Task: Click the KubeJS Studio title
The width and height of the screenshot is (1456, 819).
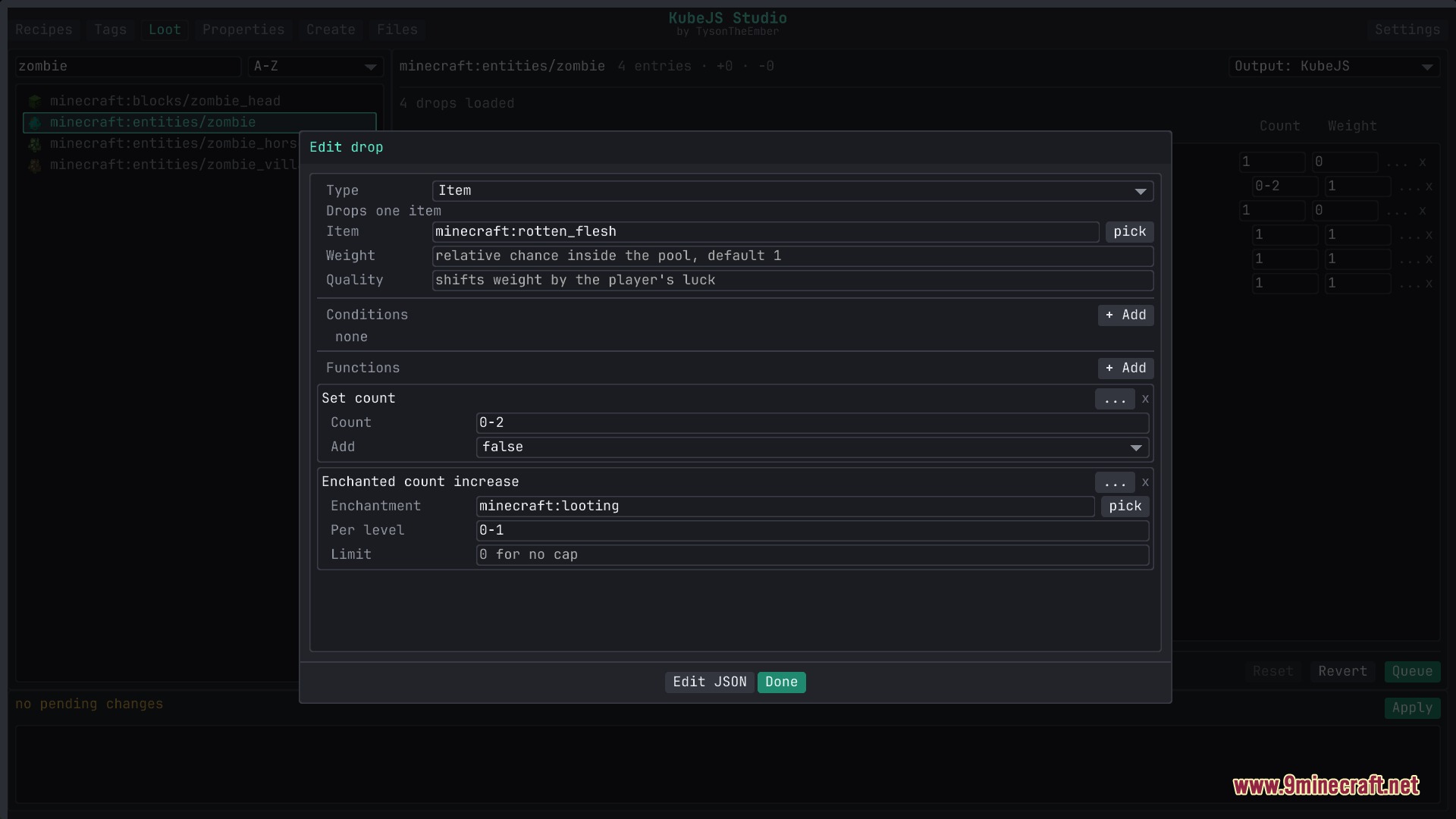Action: click(727, 18)
